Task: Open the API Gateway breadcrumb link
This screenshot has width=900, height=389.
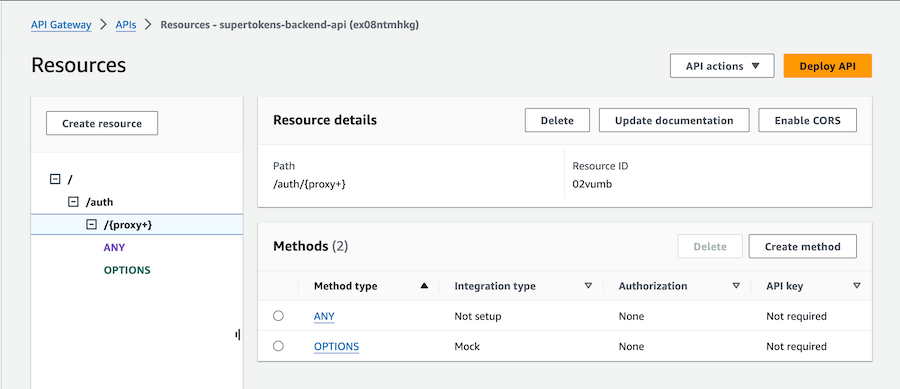Action: point(61,25)
